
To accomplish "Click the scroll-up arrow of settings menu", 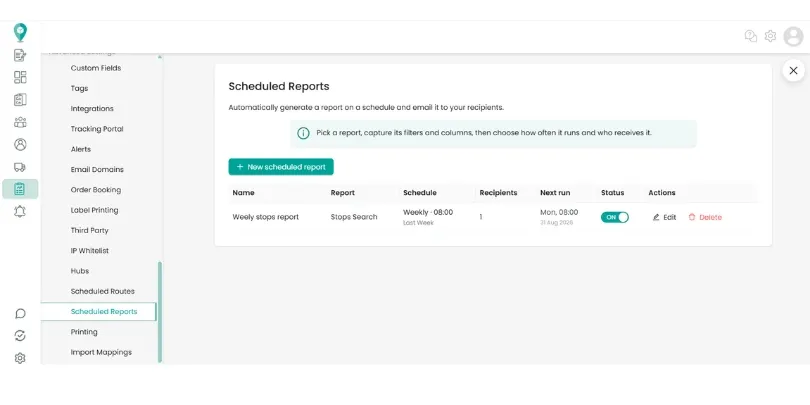I will click(160, 57).
